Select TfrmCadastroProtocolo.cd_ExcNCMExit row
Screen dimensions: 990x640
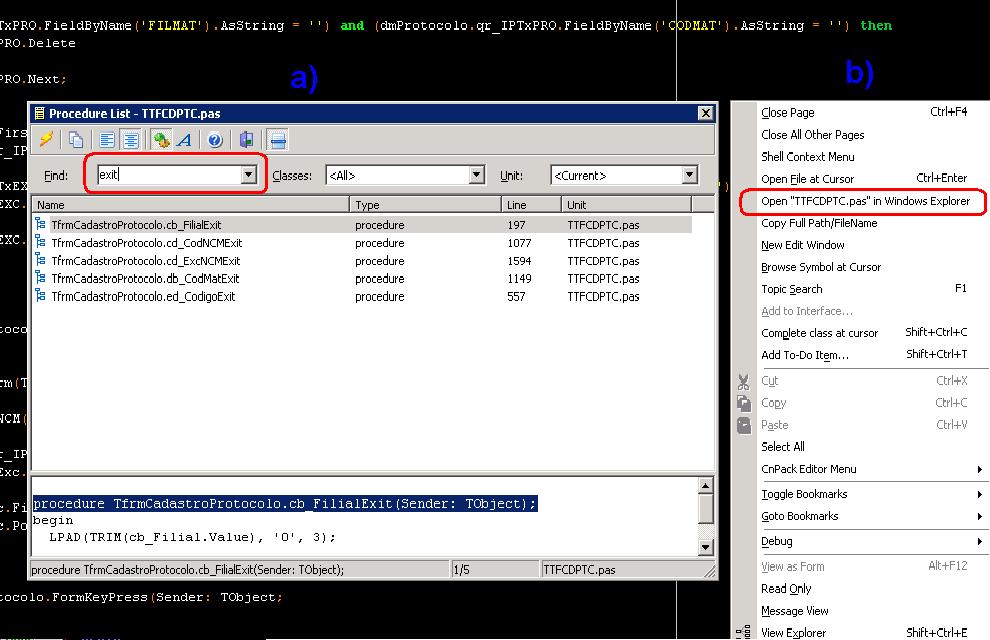coord(362,261)
